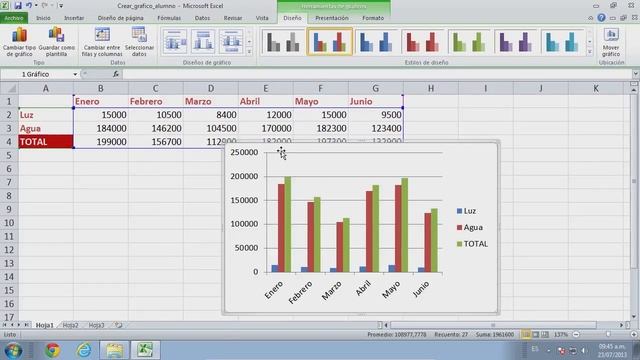Viewport: 640px width, 360px height.
Task: Open Windows Start button
Action: click(x=13, y=350)
